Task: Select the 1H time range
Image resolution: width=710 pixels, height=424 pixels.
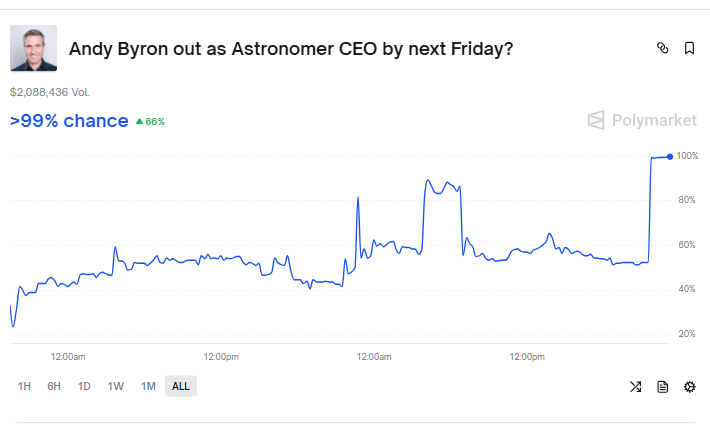Action: point(24,386)
